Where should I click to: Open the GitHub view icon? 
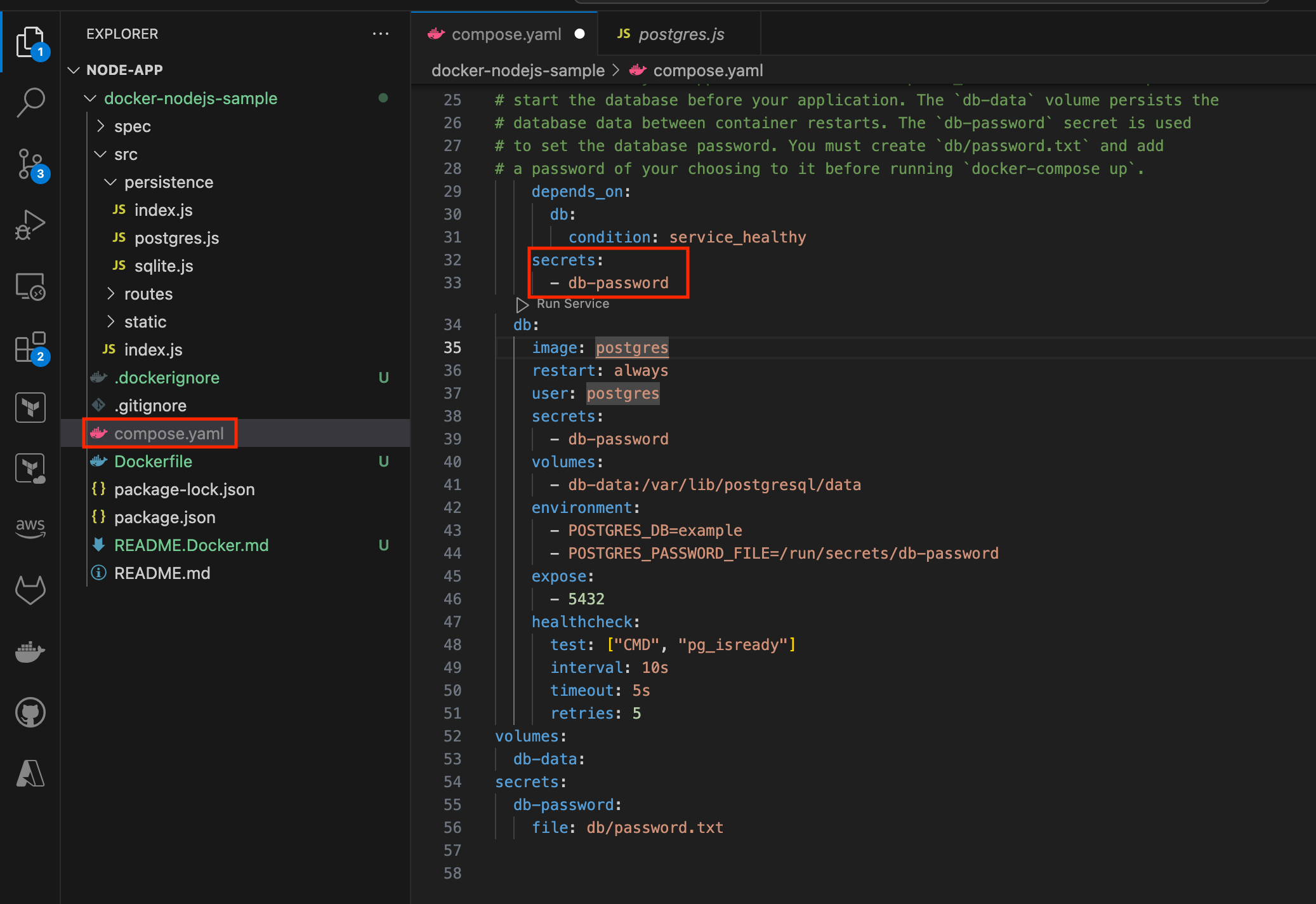coord(30,712)
